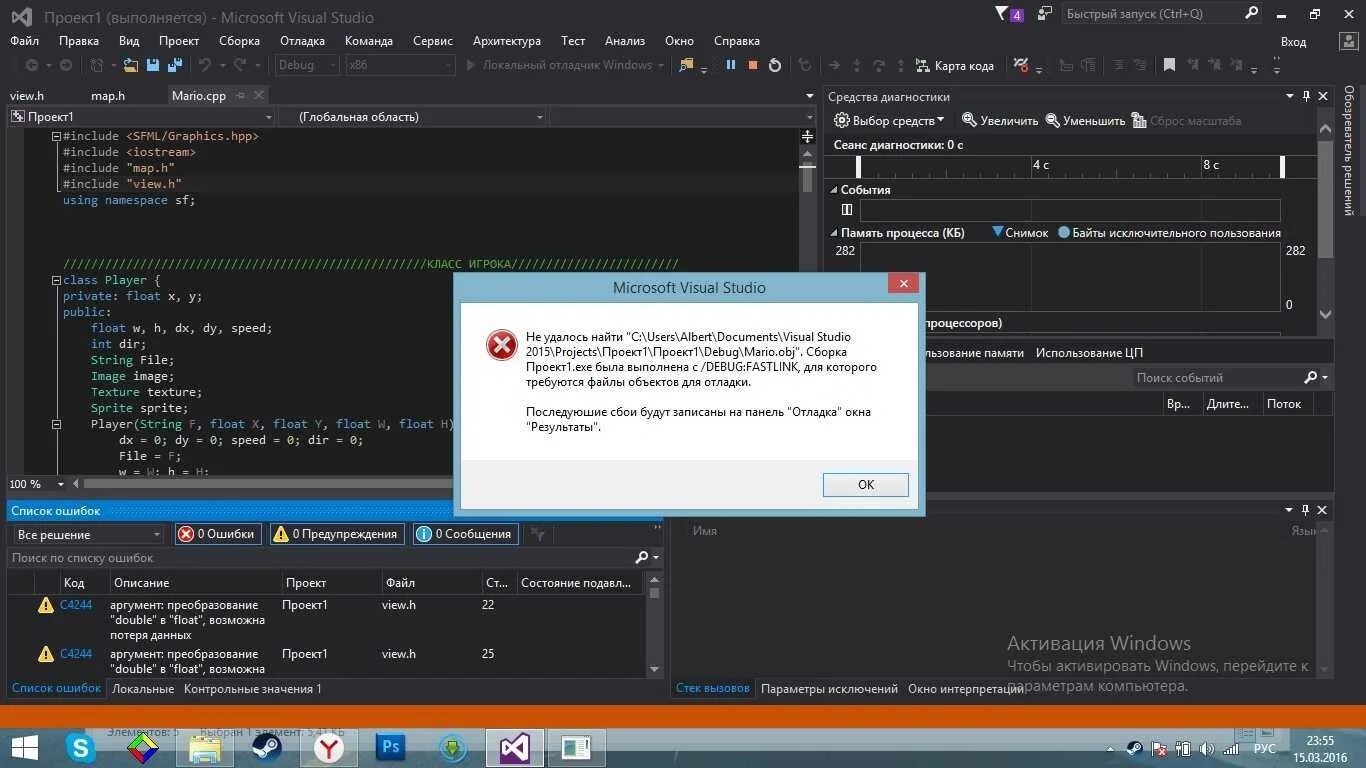Open the Архитектура menu

(507, 41)
